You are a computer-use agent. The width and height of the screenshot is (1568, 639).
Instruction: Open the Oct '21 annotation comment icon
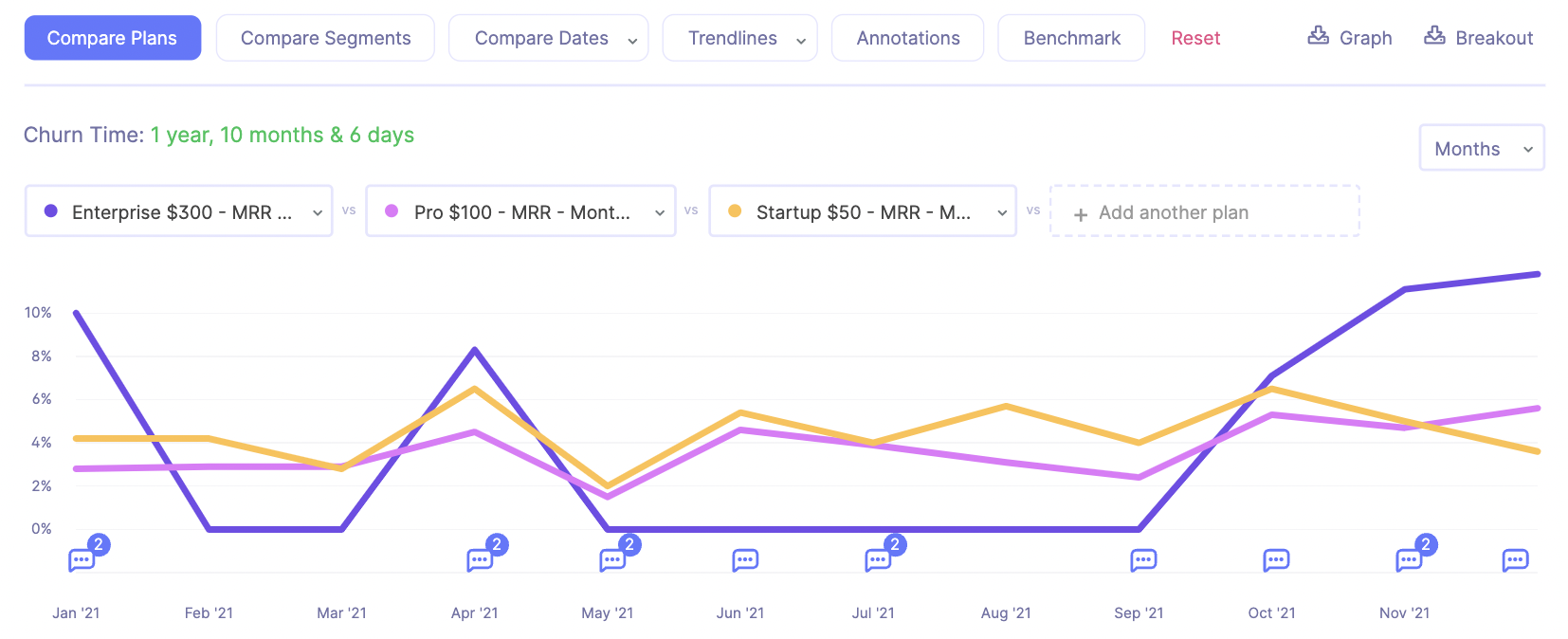[1276, 559]
